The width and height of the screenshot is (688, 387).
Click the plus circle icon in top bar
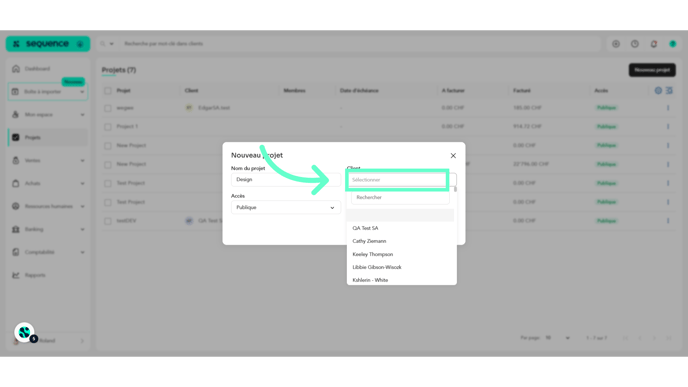click(616, 44)
